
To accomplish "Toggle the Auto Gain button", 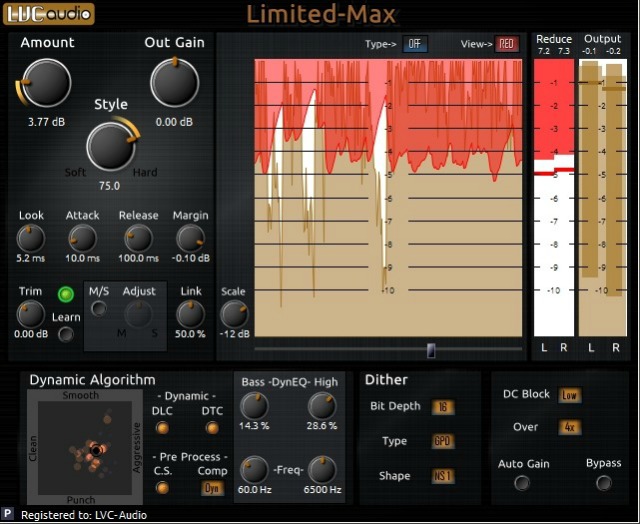I will [x=522, y=483].
